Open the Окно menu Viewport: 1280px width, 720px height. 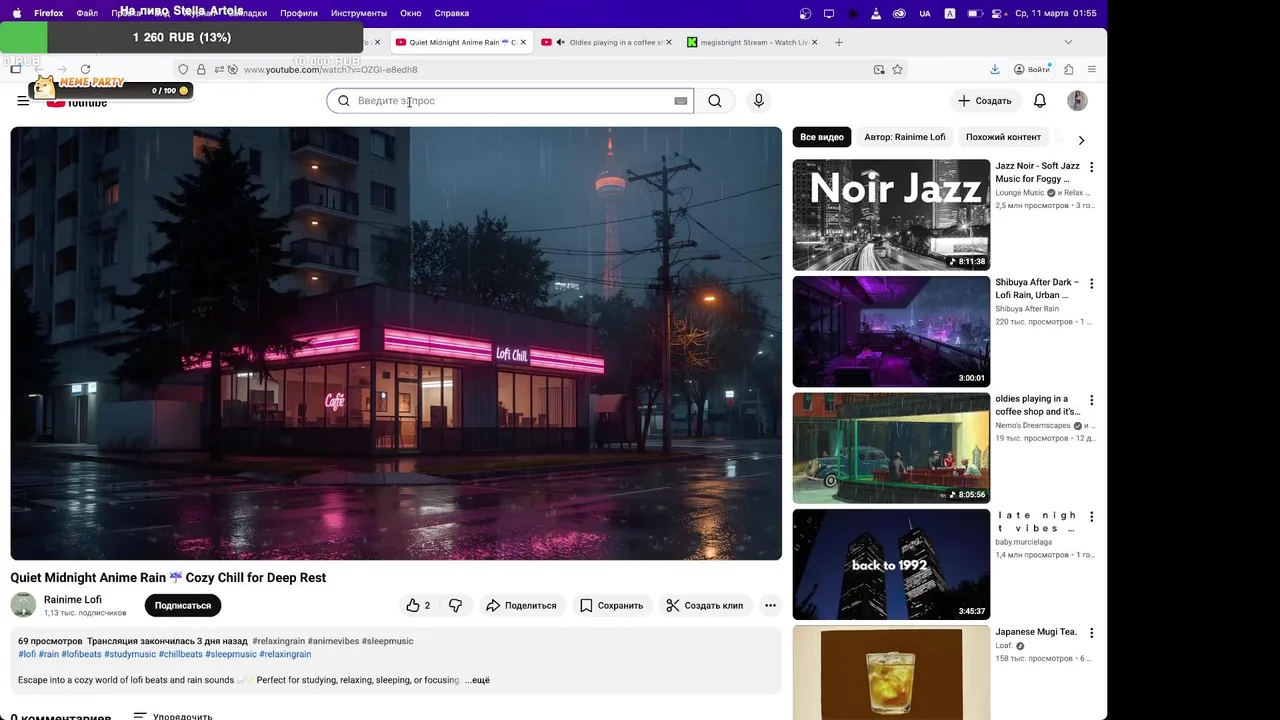(411, 13)
